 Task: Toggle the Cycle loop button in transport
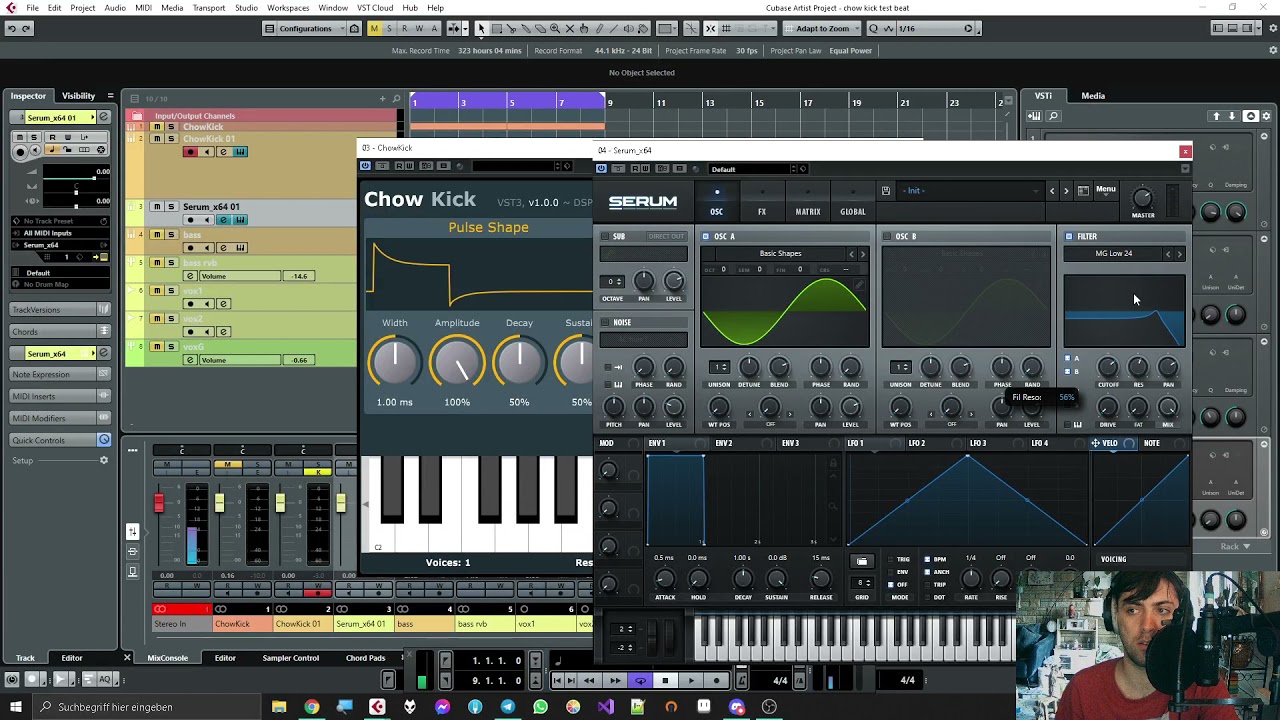[x=640, y=681]
